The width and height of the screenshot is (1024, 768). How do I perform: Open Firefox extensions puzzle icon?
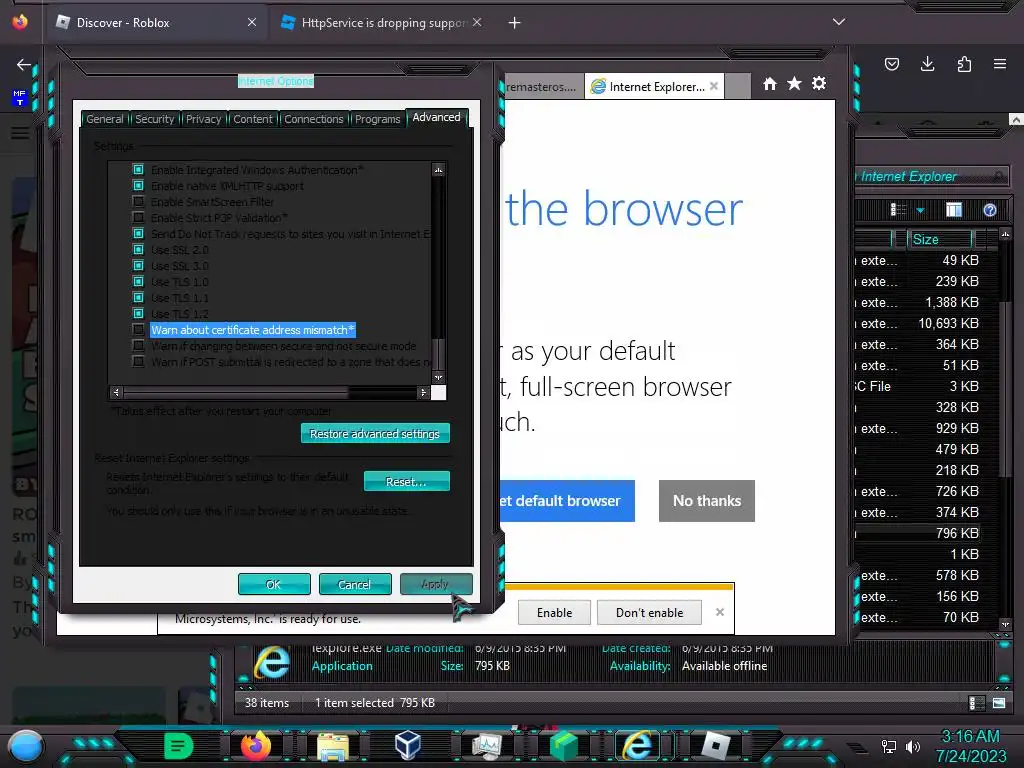click(964, 64)
